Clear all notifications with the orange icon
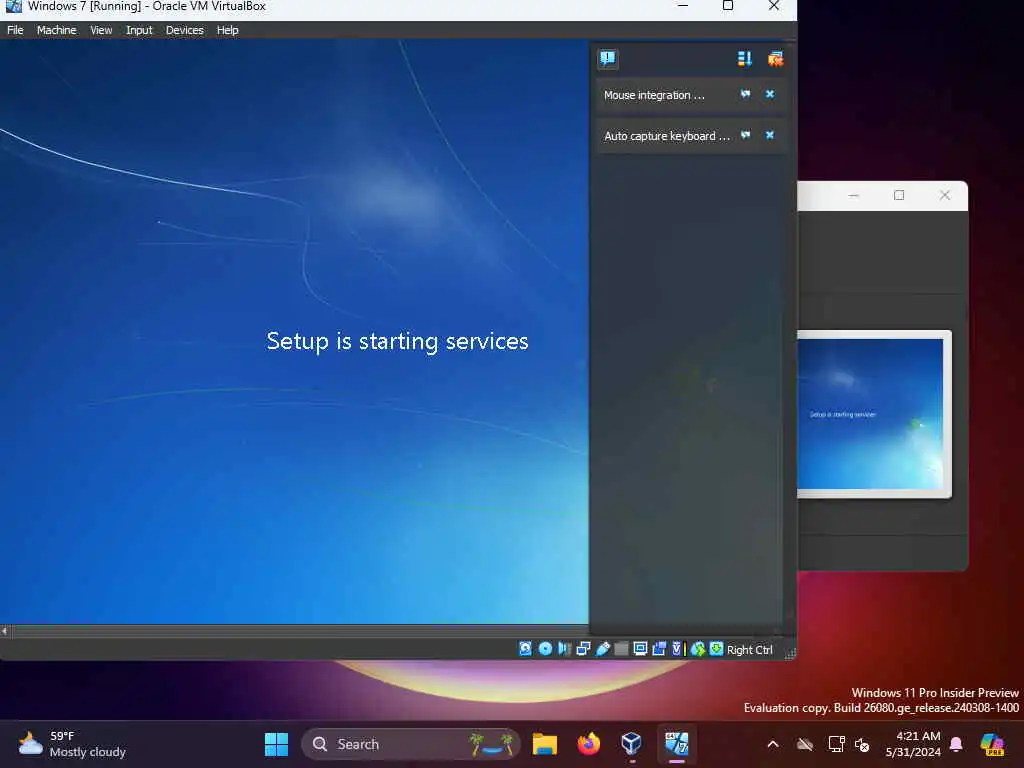The height and width of the screenshot is (768, 1024). click(775, 59)
